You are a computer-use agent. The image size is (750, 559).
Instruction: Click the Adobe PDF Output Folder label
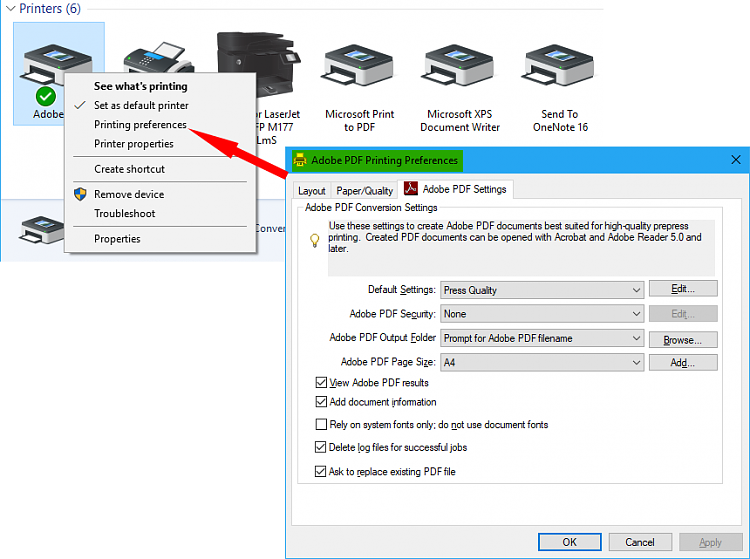383,338
